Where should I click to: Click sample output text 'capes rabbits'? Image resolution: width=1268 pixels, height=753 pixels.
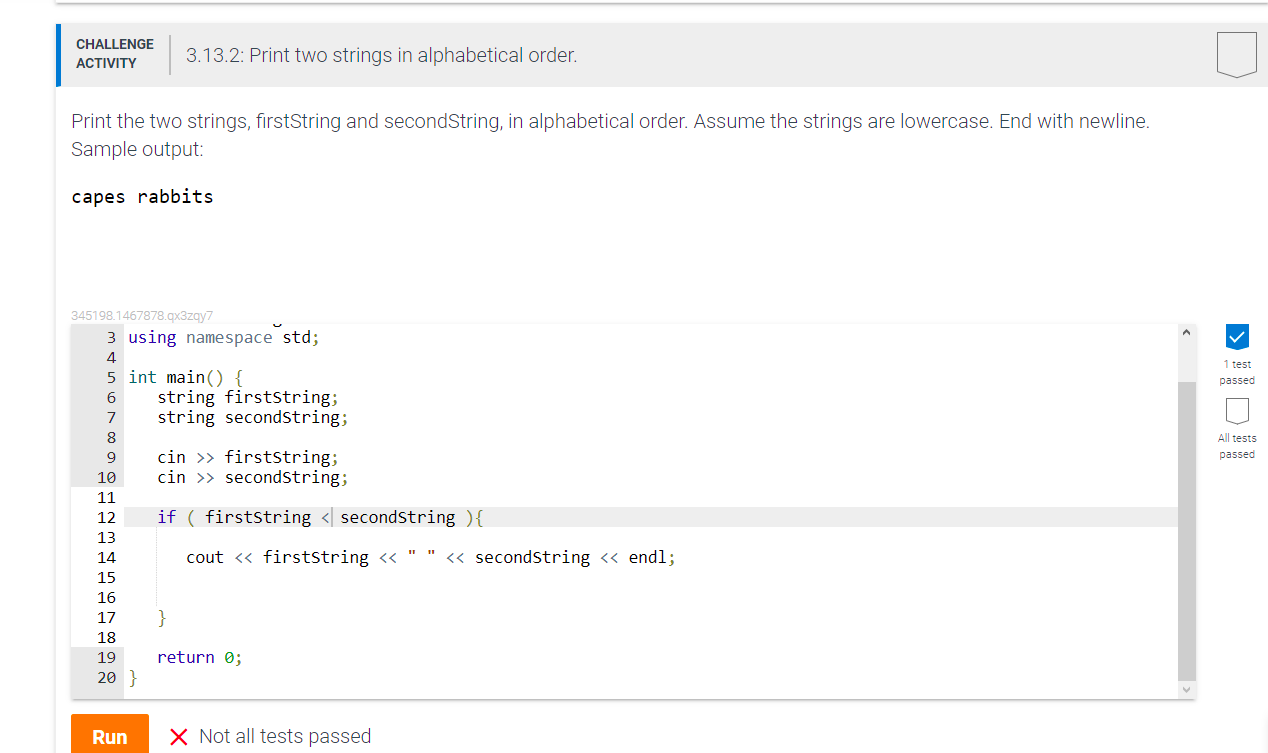pyautogui.click(x=142, y=196)
